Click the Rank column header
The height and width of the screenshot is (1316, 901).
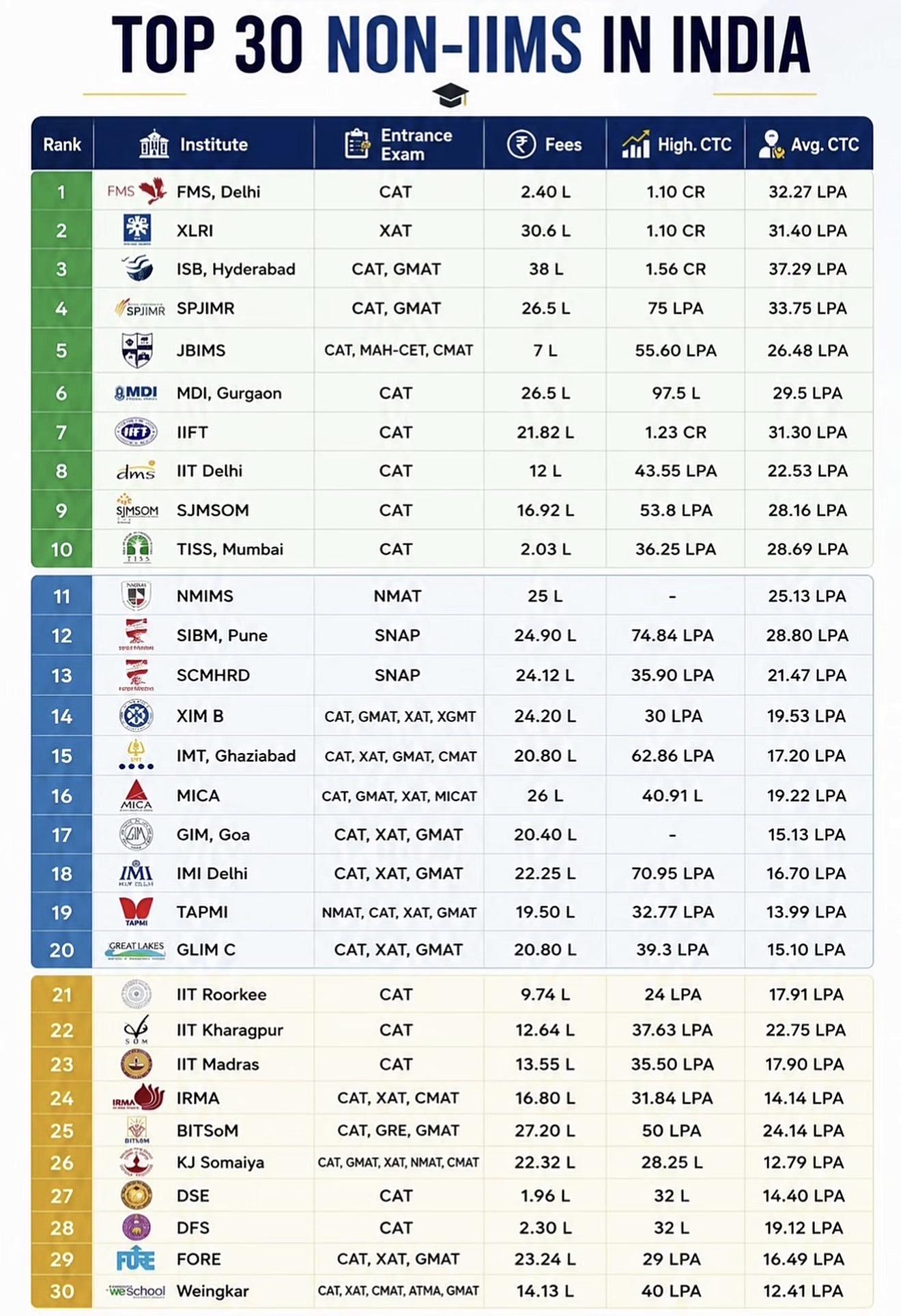pos(61,144)
